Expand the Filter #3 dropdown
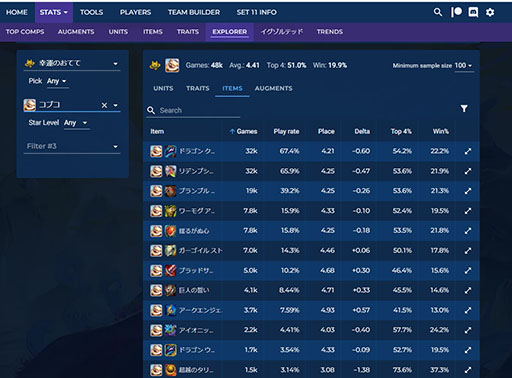 click(x=72, y=146)
